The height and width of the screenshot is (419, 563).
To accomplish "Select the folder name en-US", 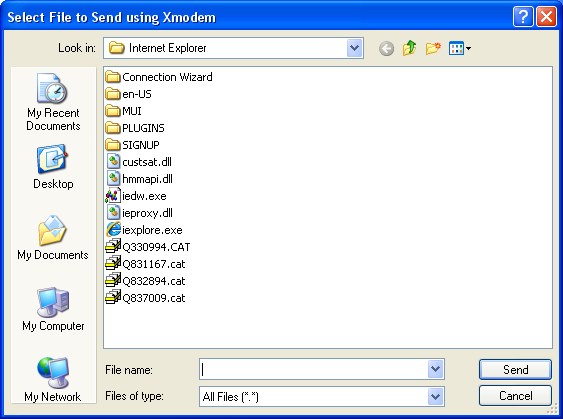I will 137,94.
